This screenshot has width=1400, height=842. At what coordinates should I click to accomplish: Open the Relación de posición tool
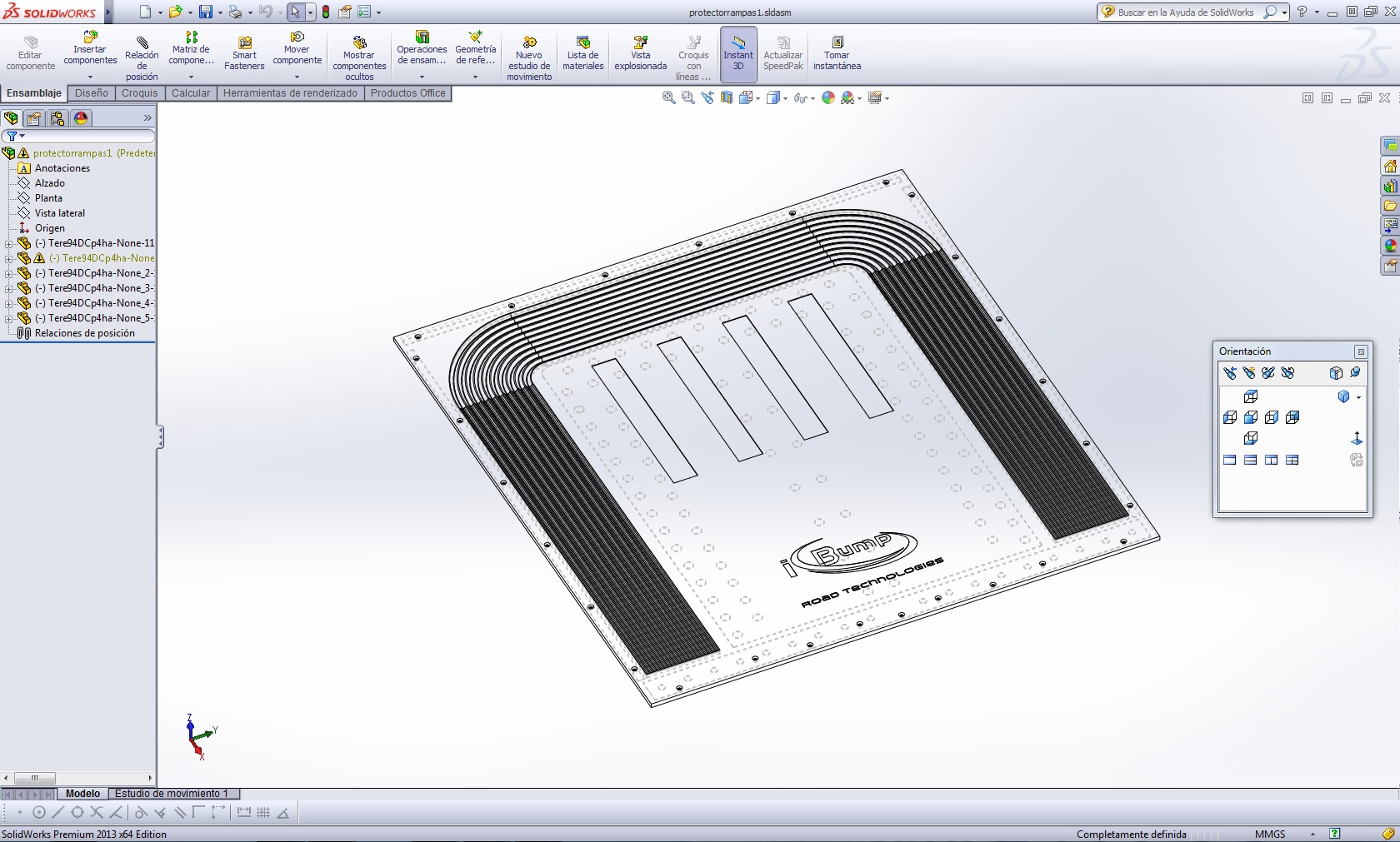[142, 58]
